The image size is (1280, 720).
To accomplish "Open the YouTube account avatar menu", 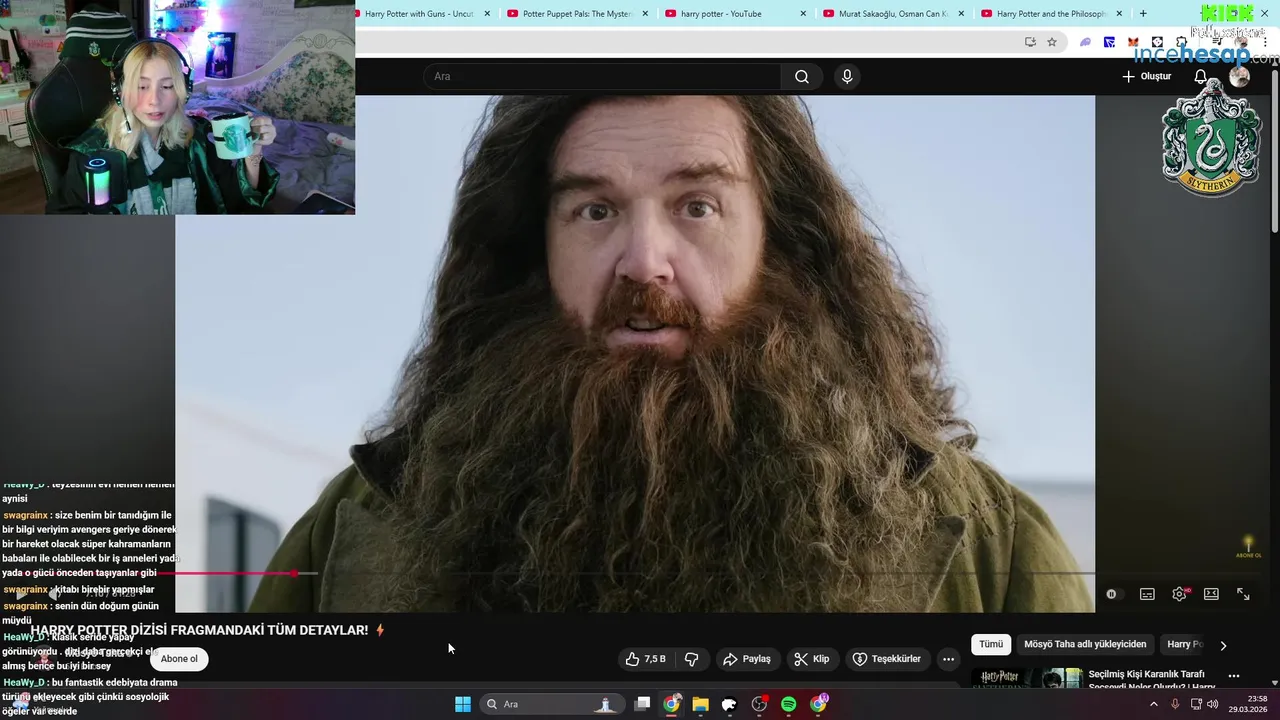I will click(x=1239, y=77).
